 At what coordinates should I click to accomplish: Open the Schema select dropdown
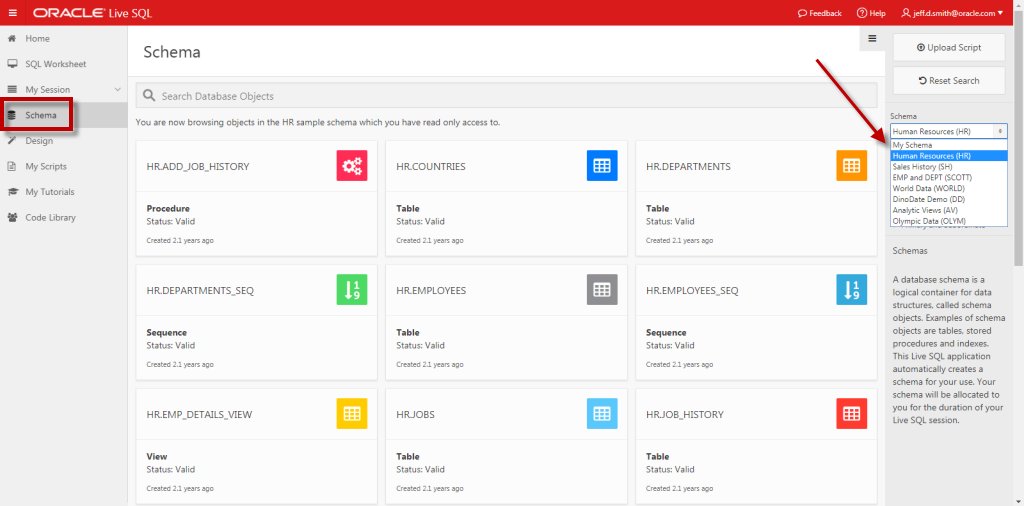click(949, 131)
